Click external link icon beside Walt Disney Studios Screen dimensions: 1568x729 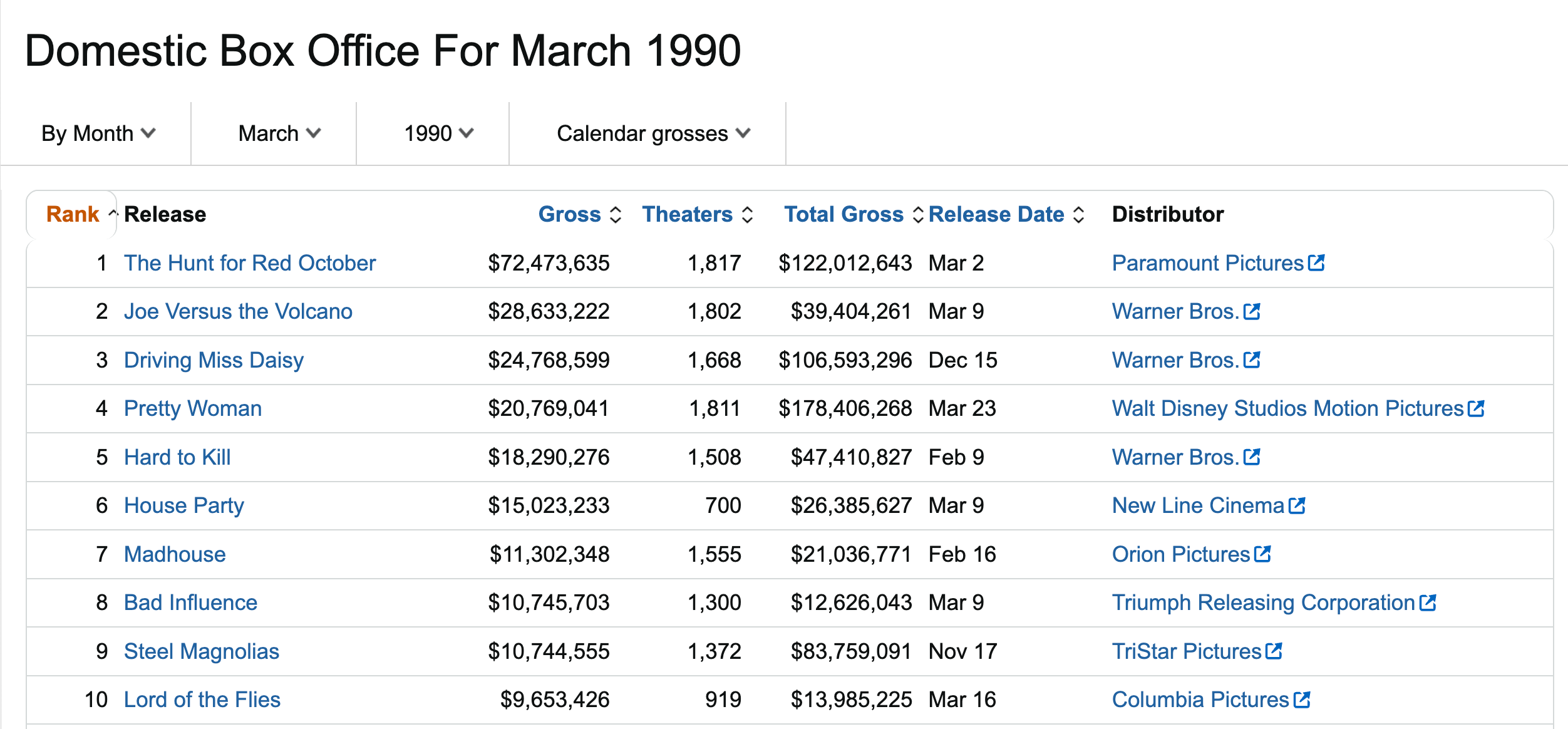tap(1476, 408)
